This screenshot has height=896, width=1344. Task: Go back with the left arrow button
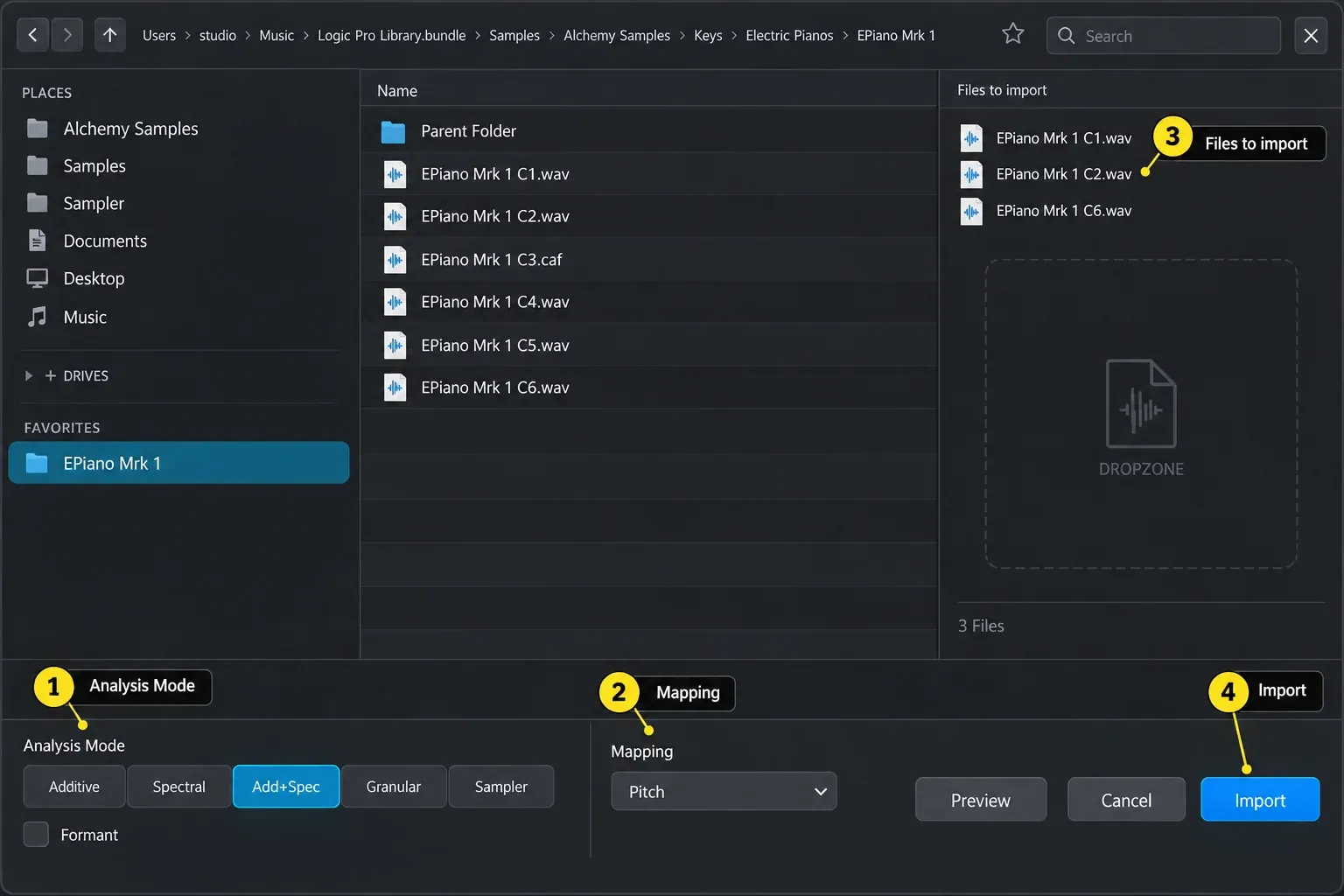[32, 35]
